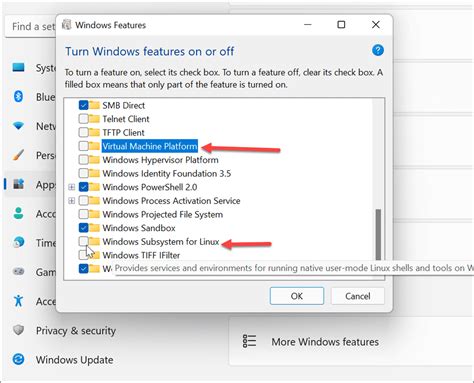This screenshot has width=474, height=383.
Task: Open Gaming controller icon in Settings sidebar
Action: 18,271
